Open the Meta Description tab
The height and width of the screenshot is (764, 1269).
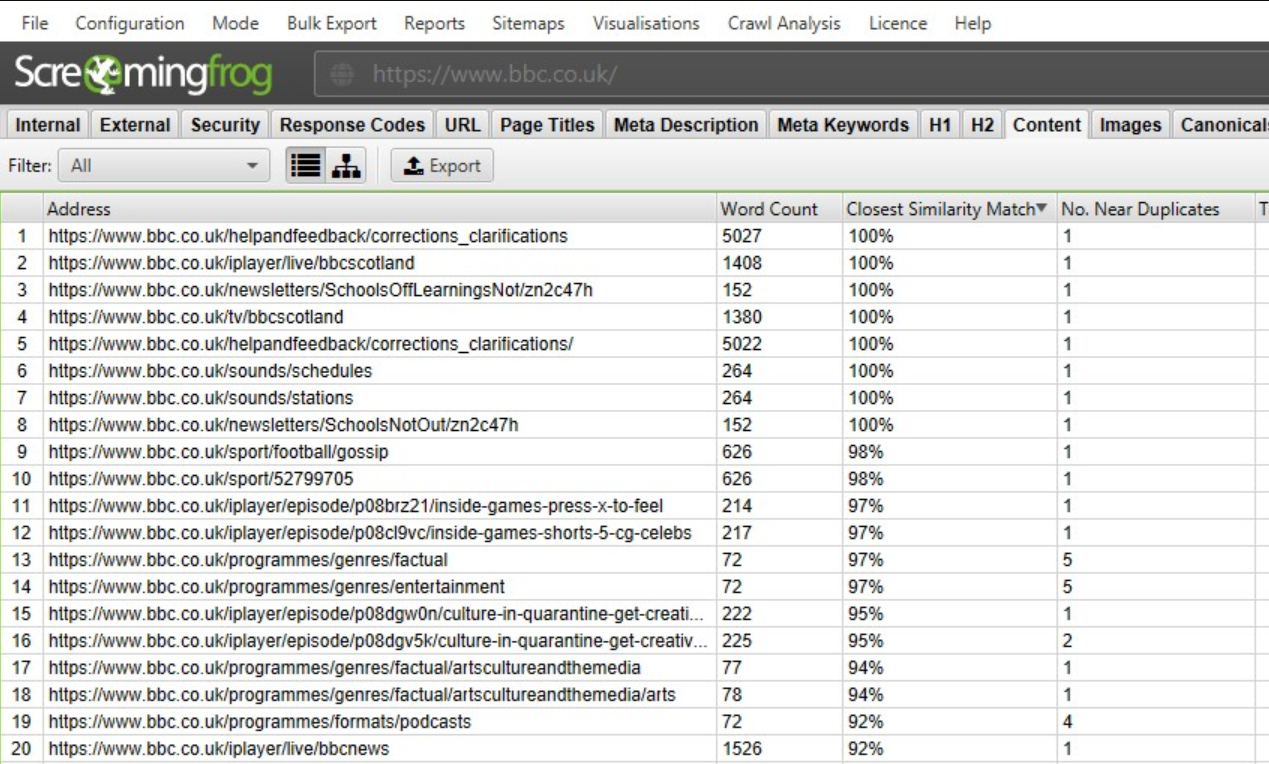tap(685, 125)
